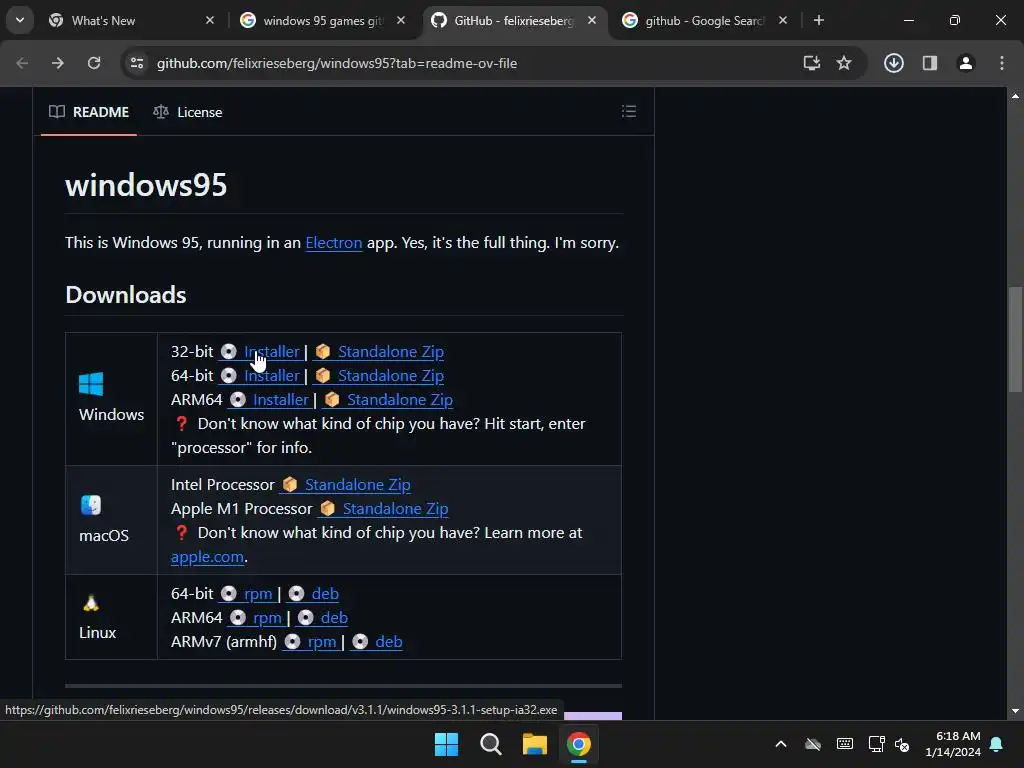This screenshot has width=1024, height=768.
Task: Open the taskbar clock and date
Action: 953,744
